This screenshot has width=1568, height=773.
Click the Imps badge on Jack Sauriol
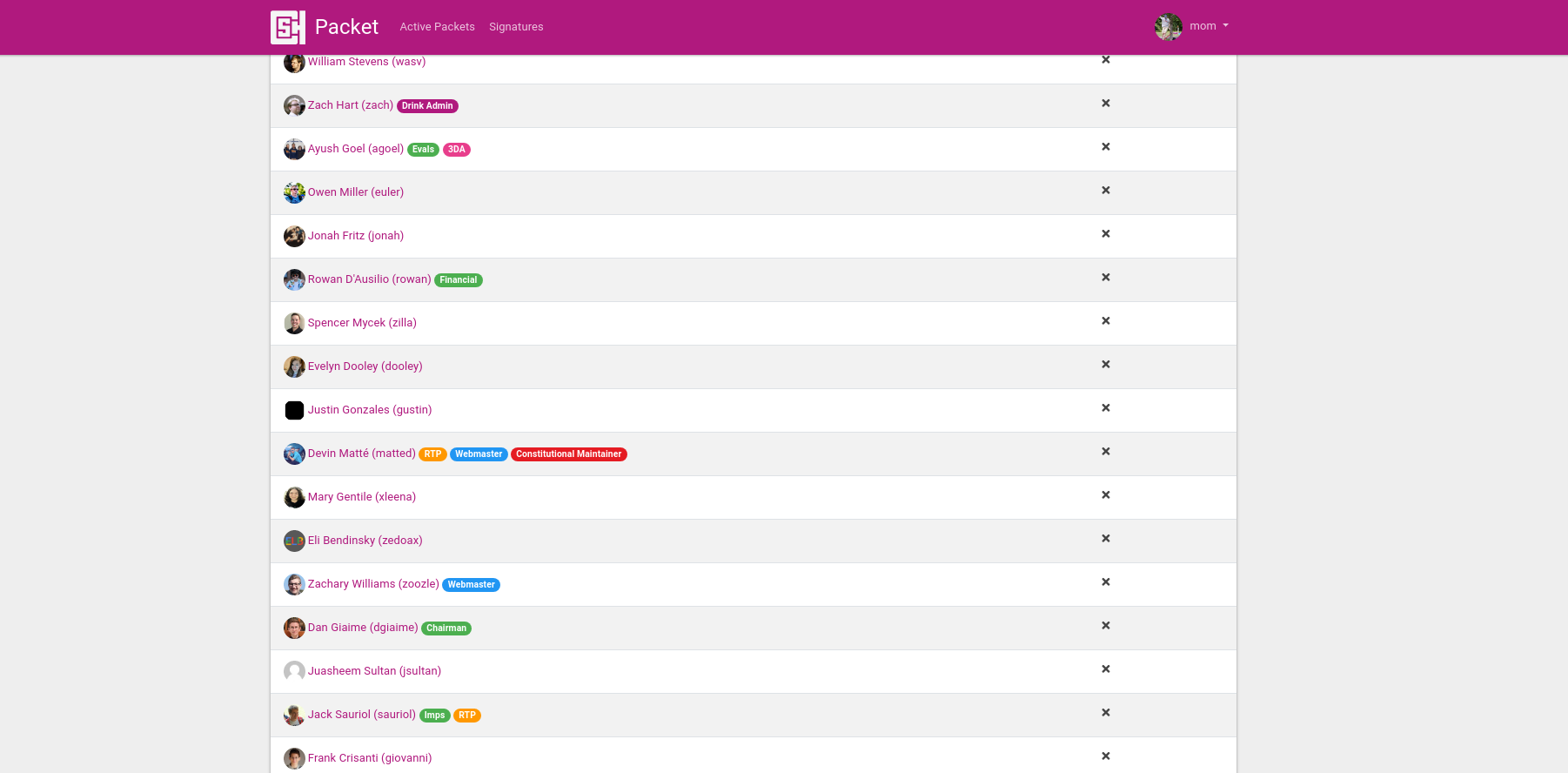click(435, 716)
